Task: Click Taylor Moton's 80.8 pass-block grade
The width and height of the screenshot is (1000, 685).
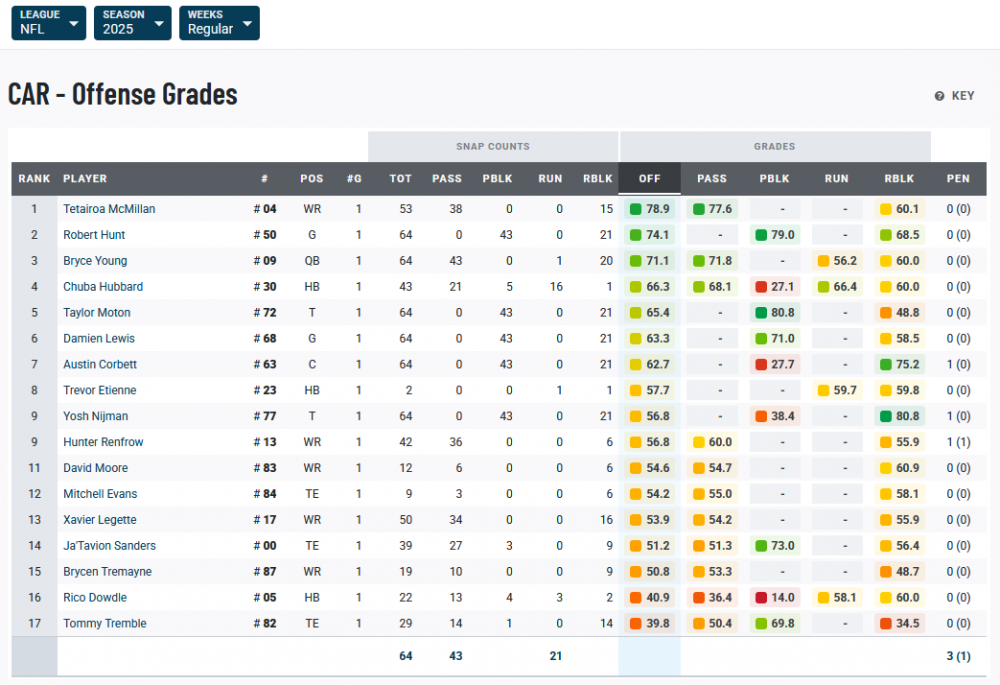Action: 774,313
